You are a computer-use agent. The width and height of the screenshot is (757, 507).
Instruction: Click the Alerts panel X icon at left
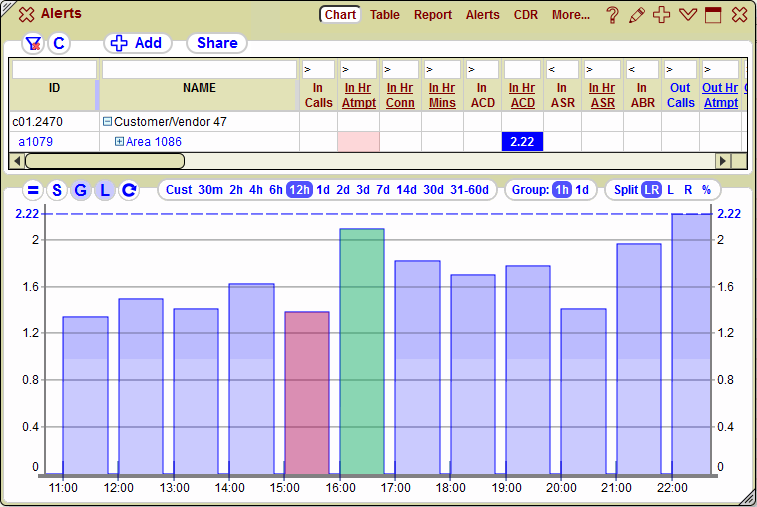click(x=27, y=14)
